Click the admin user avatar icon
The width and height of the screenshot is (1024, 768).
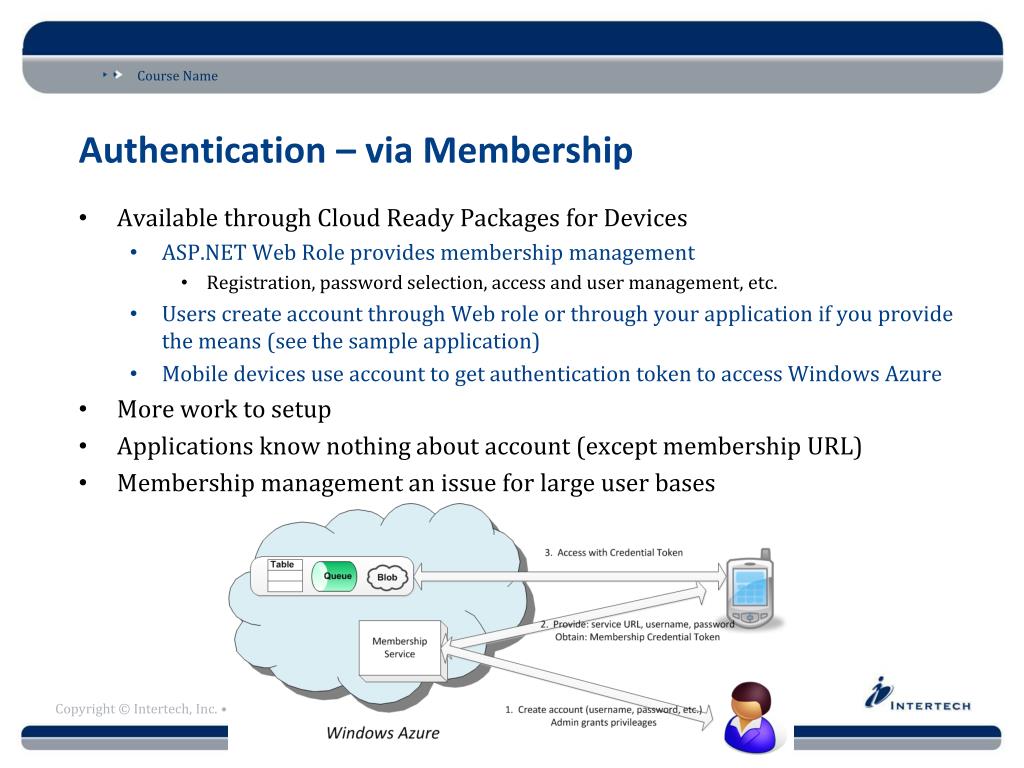[x=751, y=718]
